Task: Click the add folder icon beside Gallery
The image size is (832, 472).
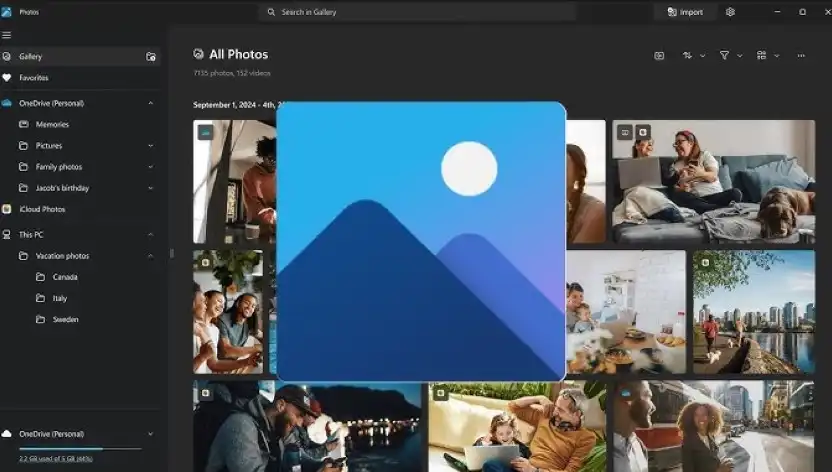Action: click(x=151, y=57)
